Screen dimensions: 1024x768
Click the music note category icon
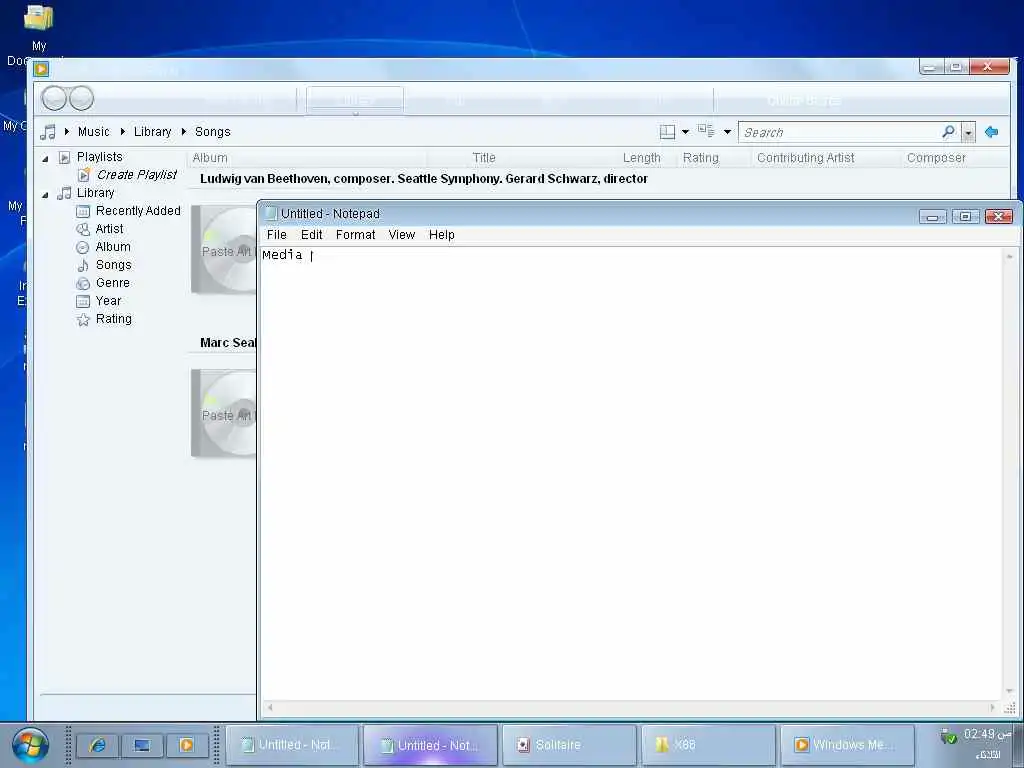[48, 132]
